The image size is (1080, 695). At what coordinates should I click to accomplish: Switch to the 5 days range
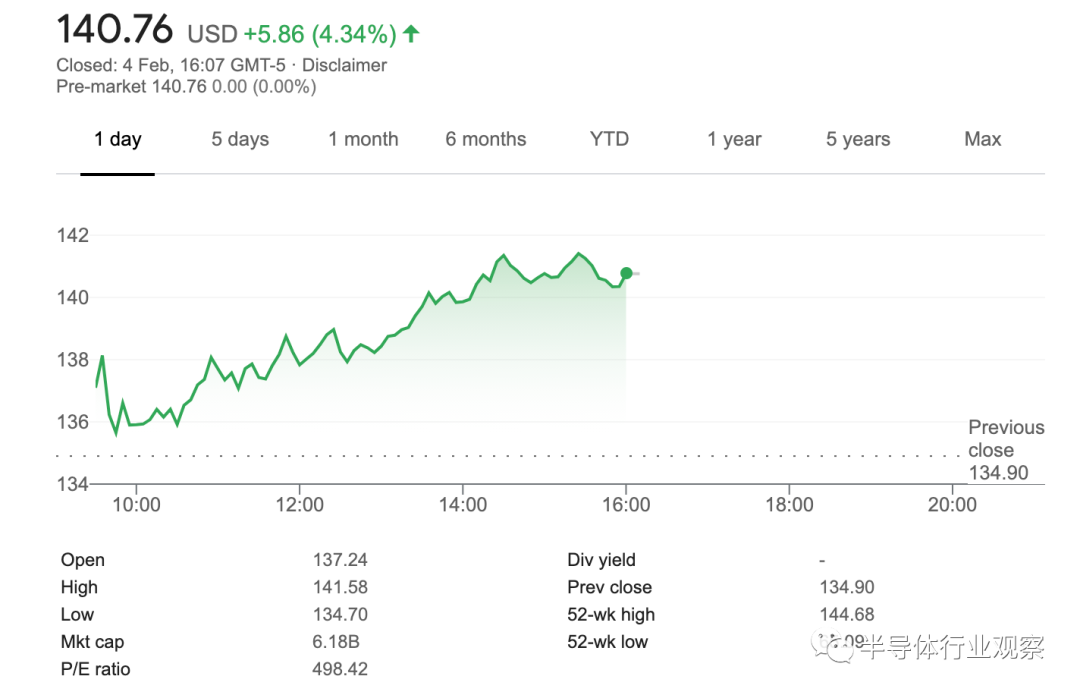(x=240, y=140)
